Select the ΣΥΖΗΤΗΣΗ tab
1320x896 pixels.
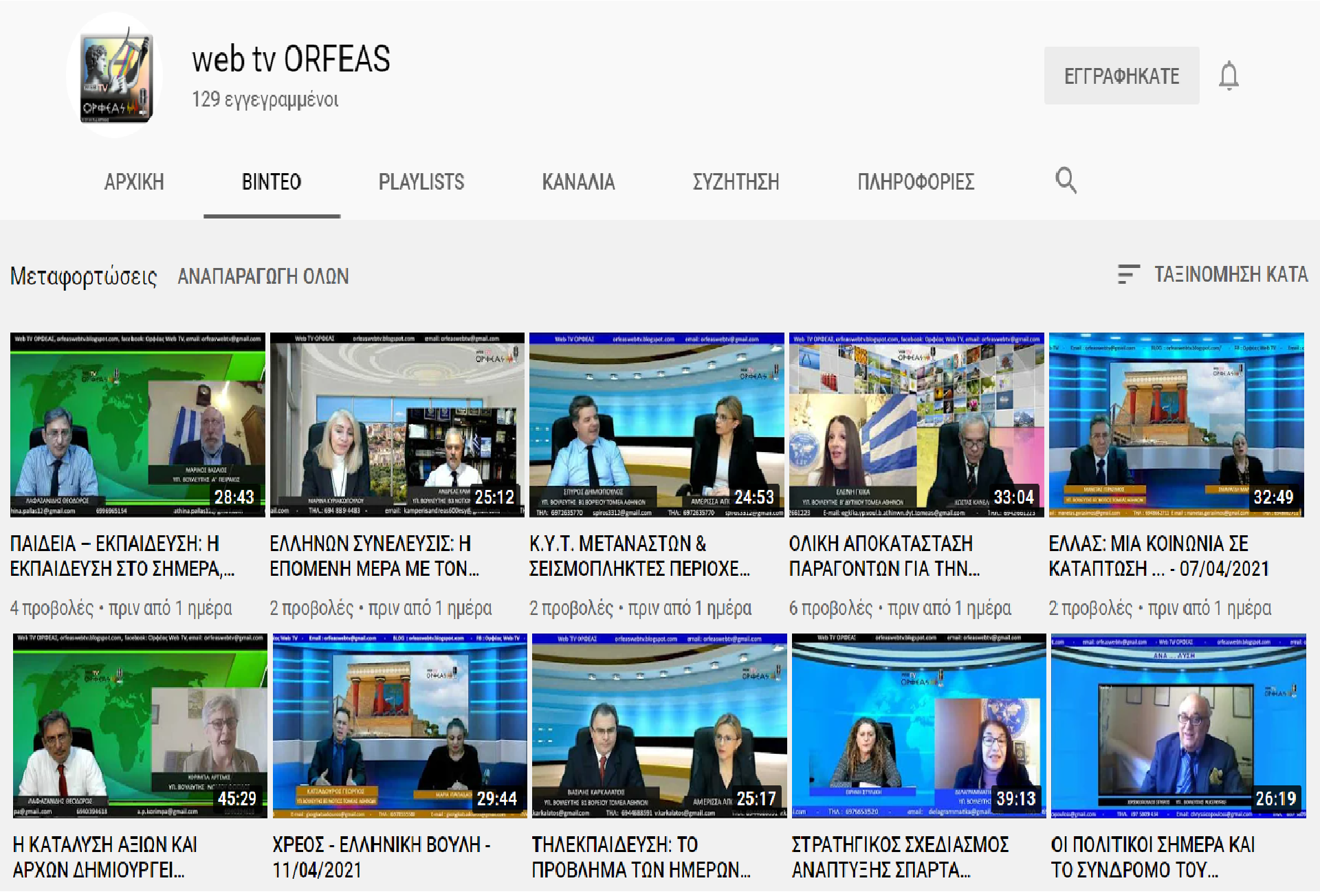pyautogui.click(x=736, y=182)
